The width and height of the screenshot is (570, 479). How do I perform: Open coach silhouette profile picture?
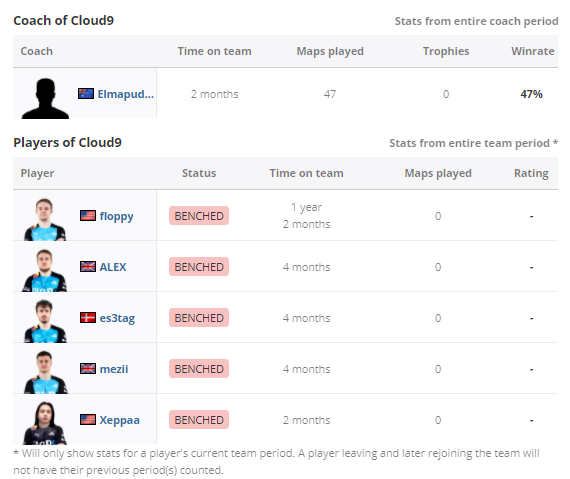[45, 98]
